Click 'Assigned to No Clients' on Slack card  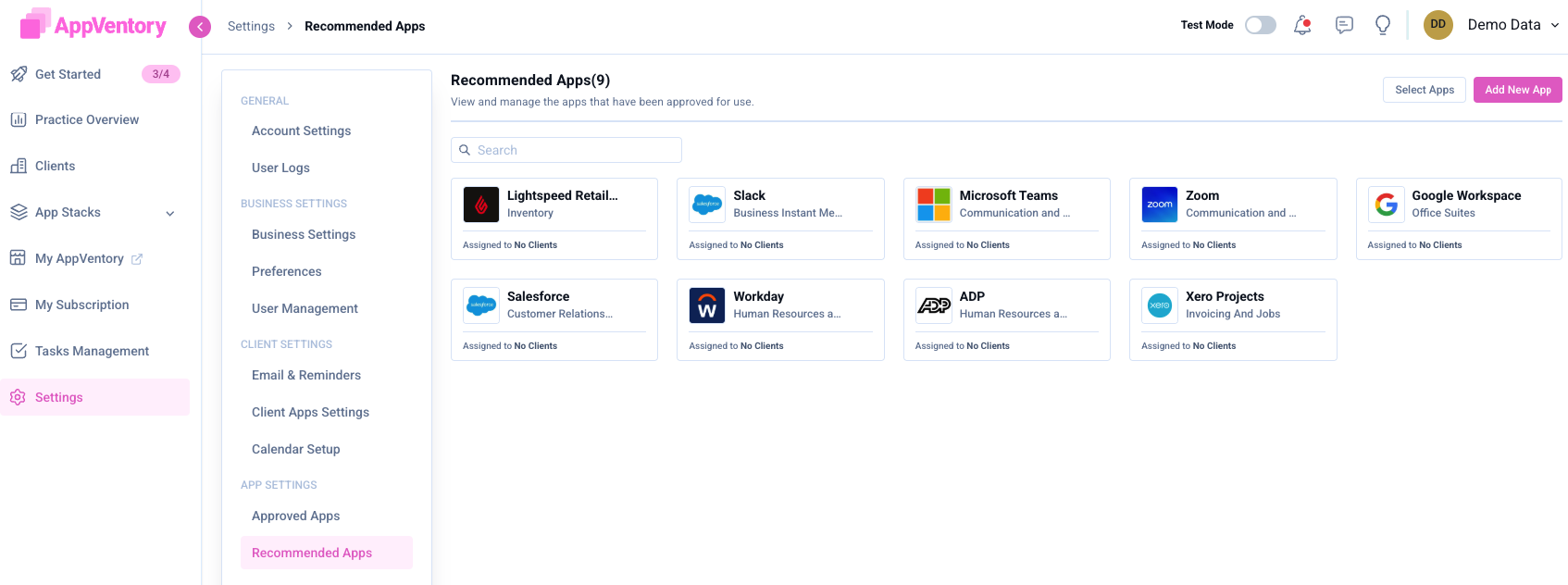[x=736, y=245]
